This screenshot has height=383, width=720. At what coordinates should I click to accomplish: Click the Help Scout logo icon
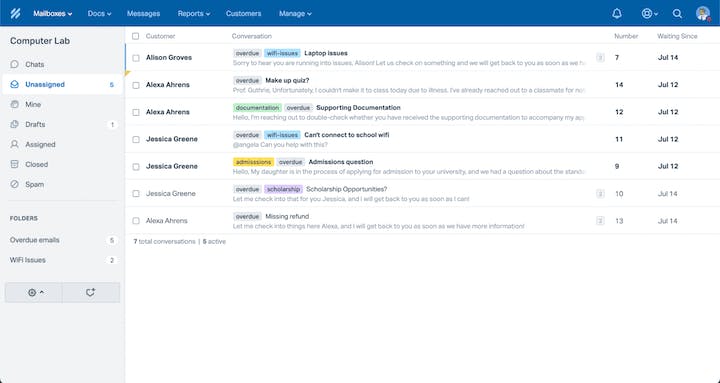pyautogui.click(x=15, y=13)
